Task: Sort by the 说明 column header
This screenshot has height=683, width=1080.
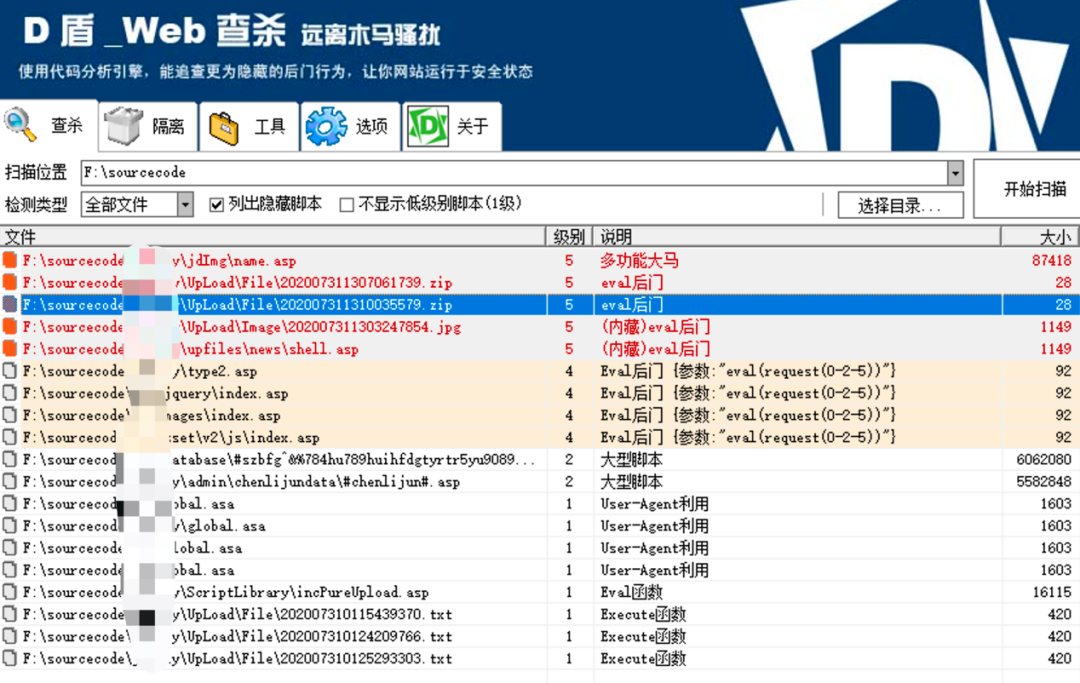Action: coord(797,237)
